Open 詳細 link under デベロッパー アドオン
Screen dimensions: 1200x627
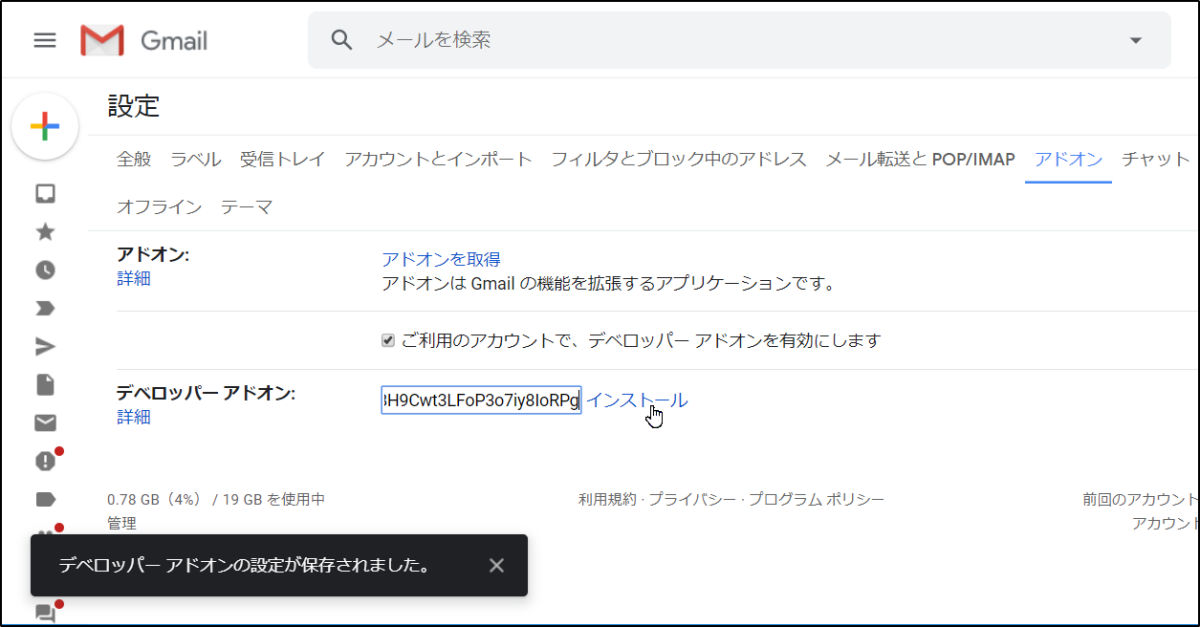(134, 417)
